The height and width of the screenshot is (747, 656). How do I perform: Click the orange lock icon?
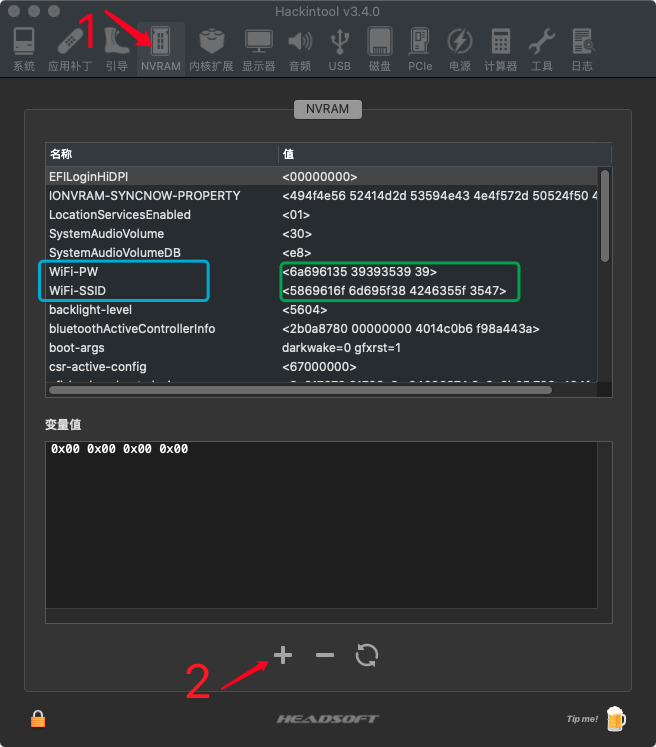pos(38,718)
